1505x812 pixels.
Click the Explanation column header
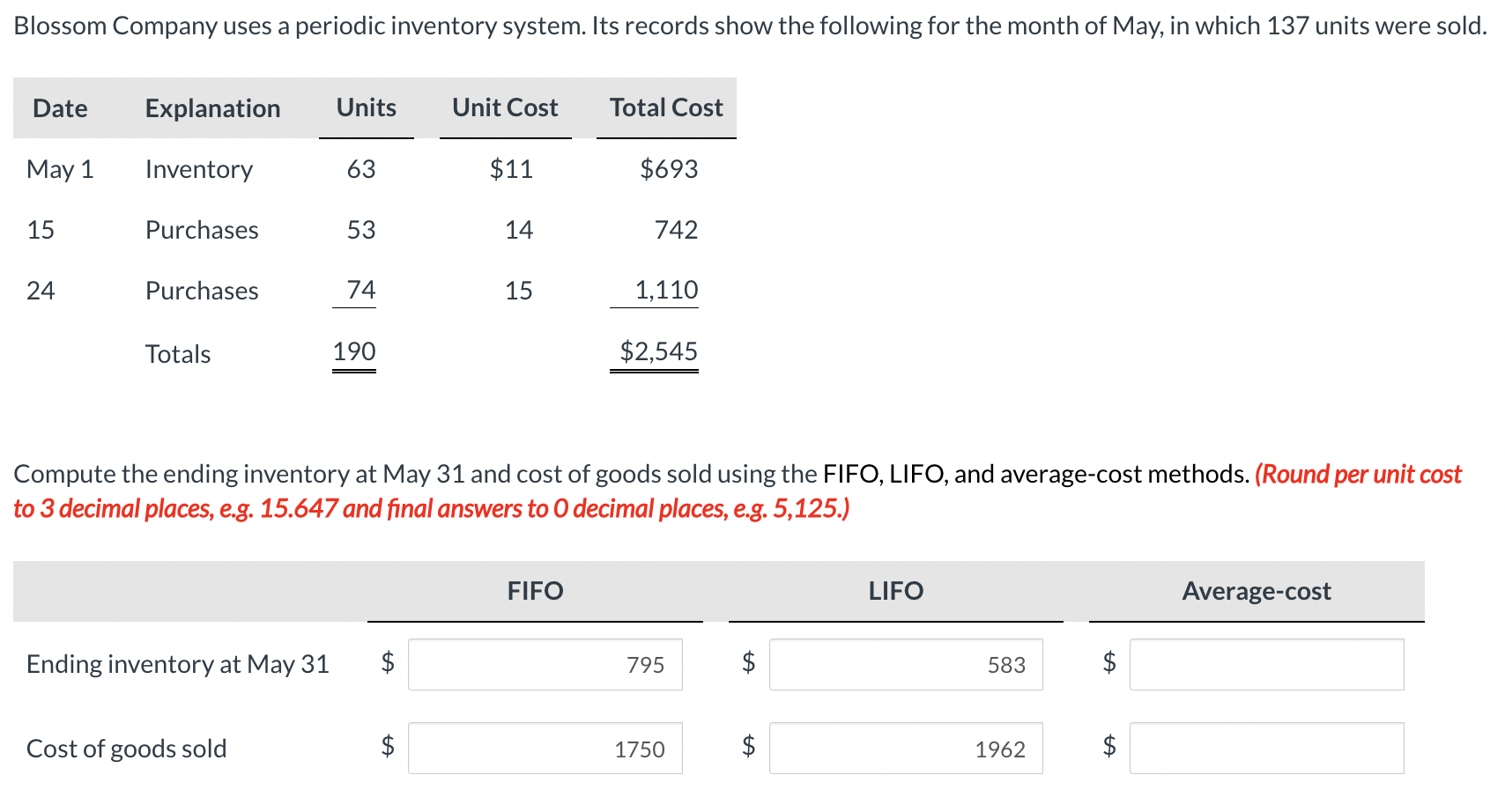pos(212,107)
